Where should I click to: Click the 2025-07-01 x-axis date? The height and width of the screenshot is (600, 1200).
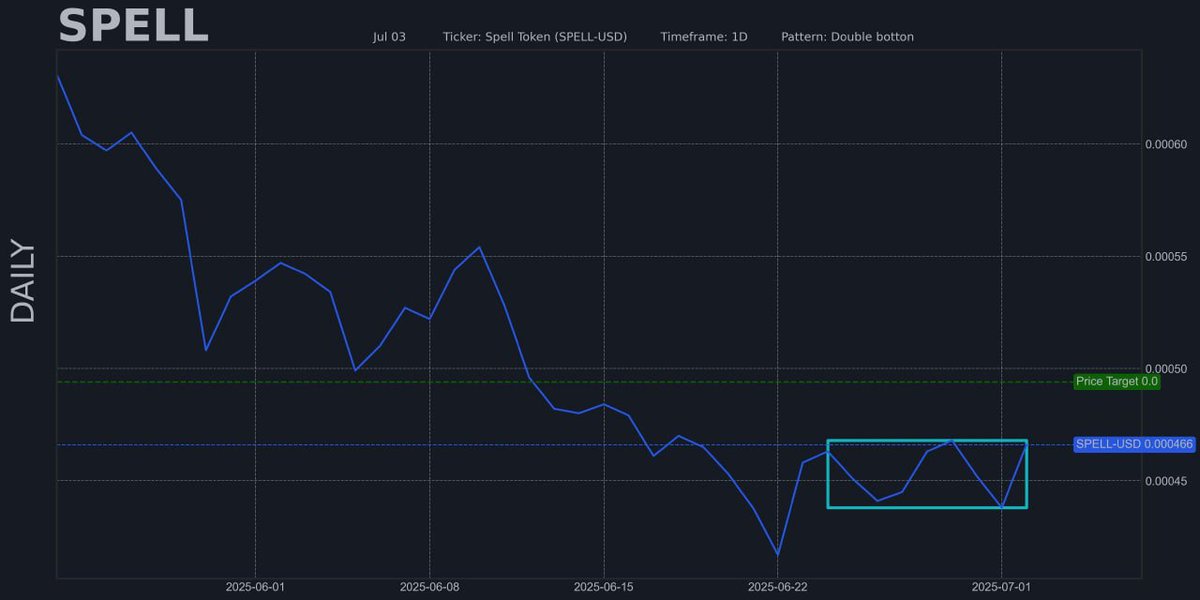pos(1001,587)
